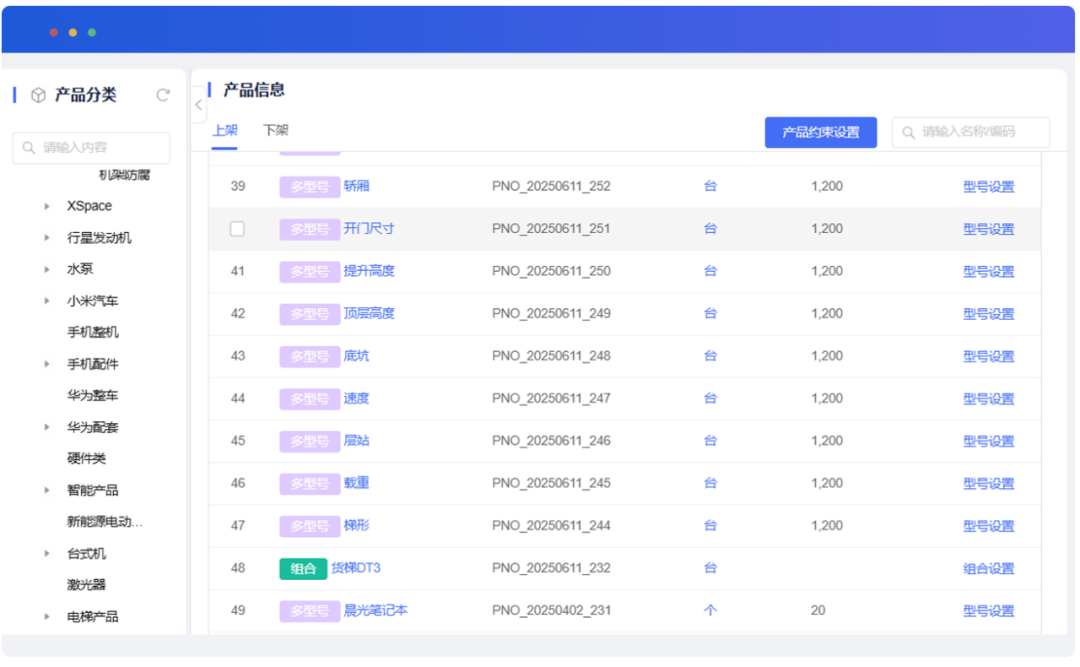The height and width of the screenshot is (667, 1080).
Task: Collapse the sidebar with the left chevron handle
Action: (x=198, y=105)
